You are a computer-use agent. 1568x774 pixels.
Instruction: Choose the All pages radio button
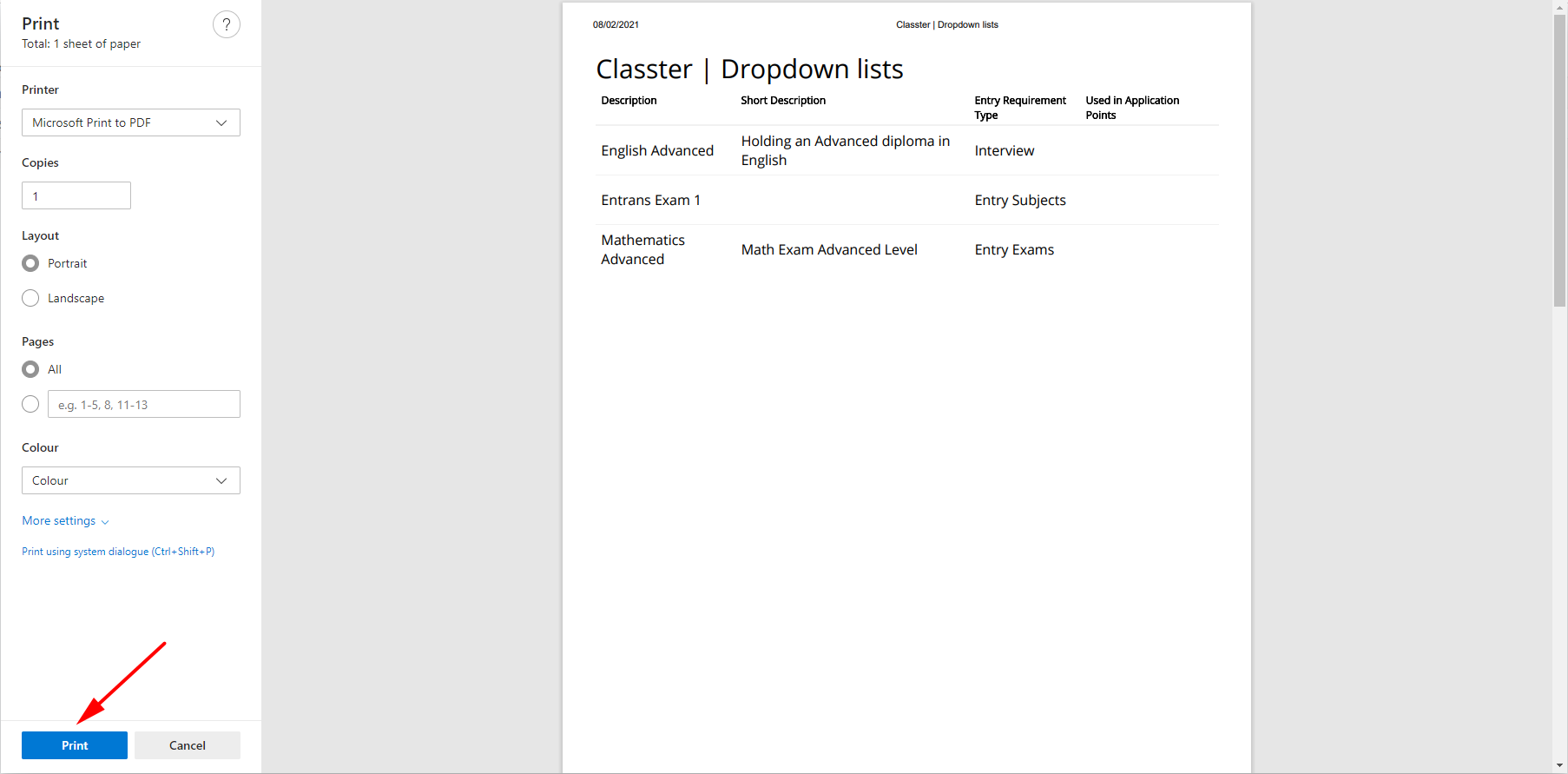coord(30,369)
